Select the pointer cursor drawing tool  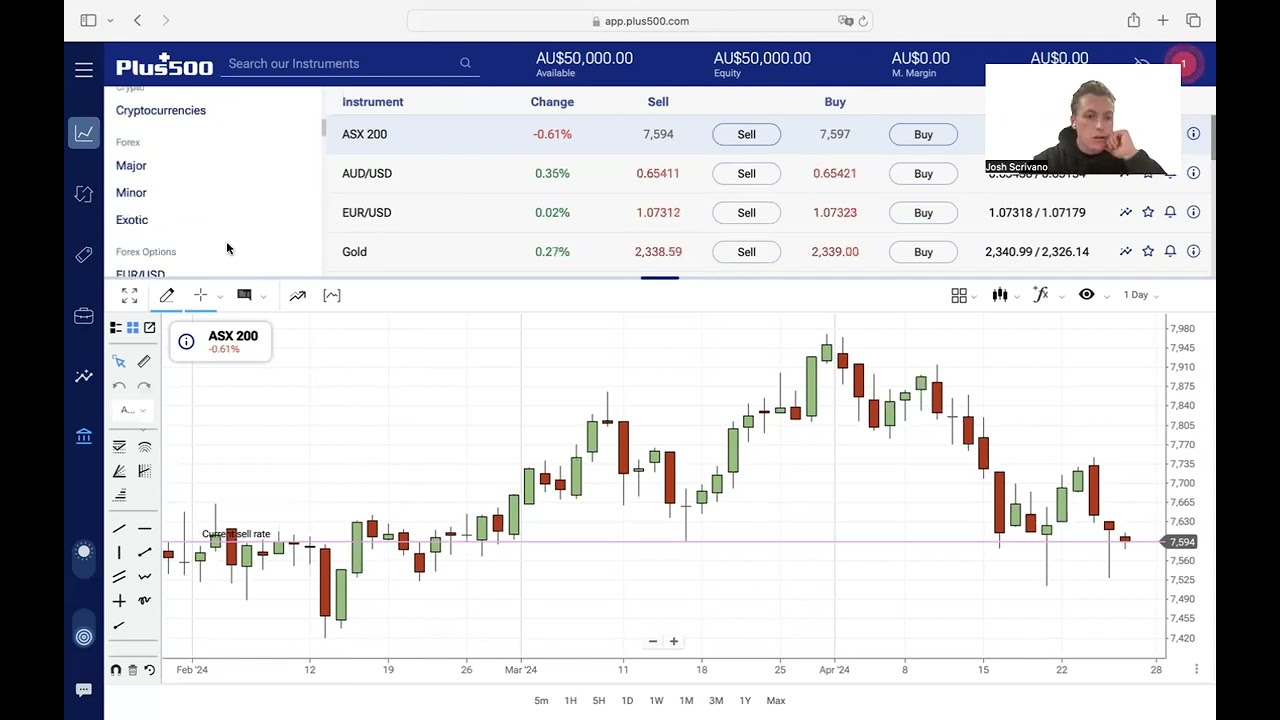coord(119,362)
